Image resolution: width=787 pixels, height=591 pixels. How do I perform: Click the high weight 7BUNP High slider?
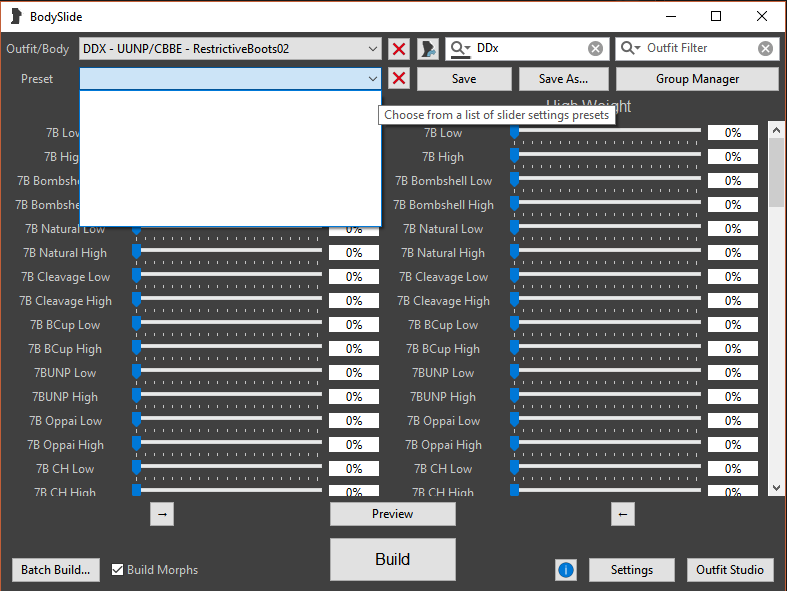coord(606,397)
